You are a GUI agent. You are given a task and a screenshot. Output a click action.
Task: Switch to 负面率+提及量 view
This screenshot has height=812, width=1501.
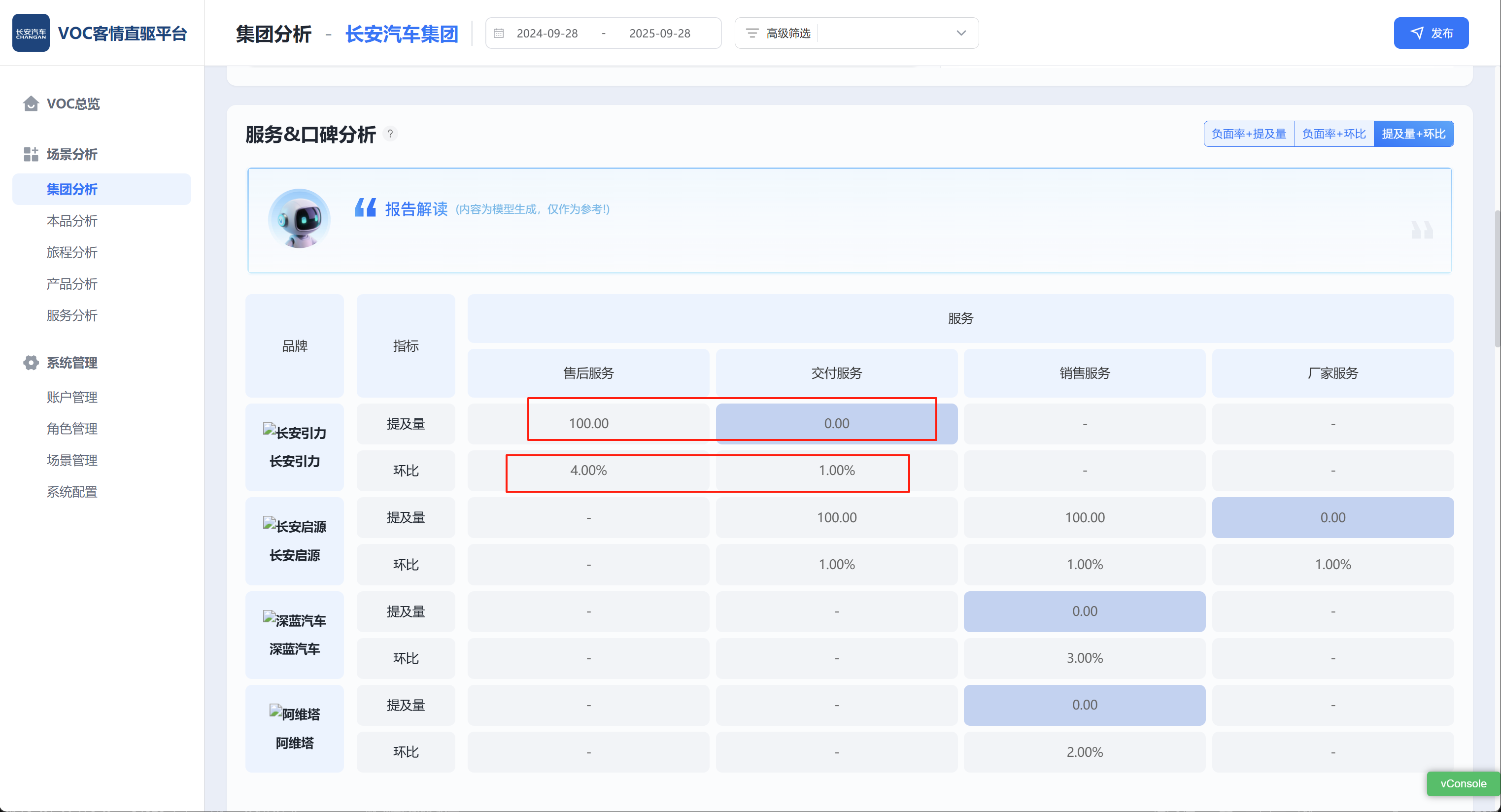(x=1249, y=134)
